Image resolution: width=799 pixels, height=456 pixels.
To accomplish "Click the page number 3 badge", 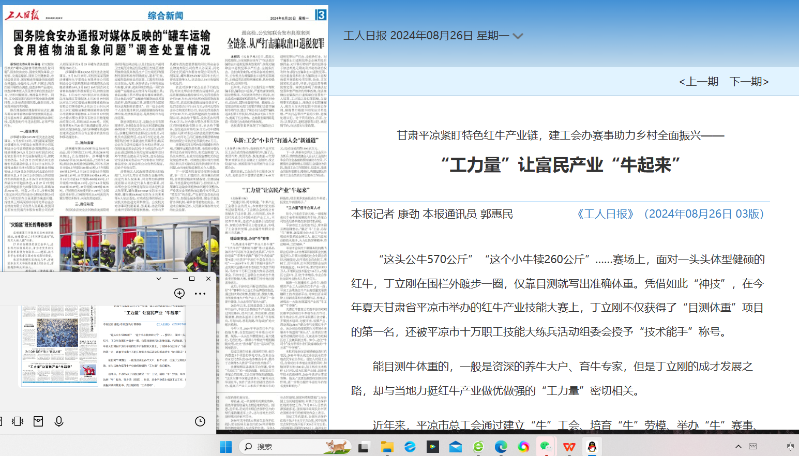I will [x=321, y=15].
